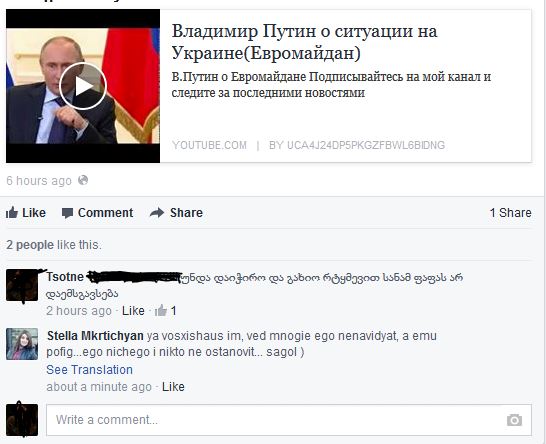
Task: Click the Share arrow icon
Action: coord(157,212)
